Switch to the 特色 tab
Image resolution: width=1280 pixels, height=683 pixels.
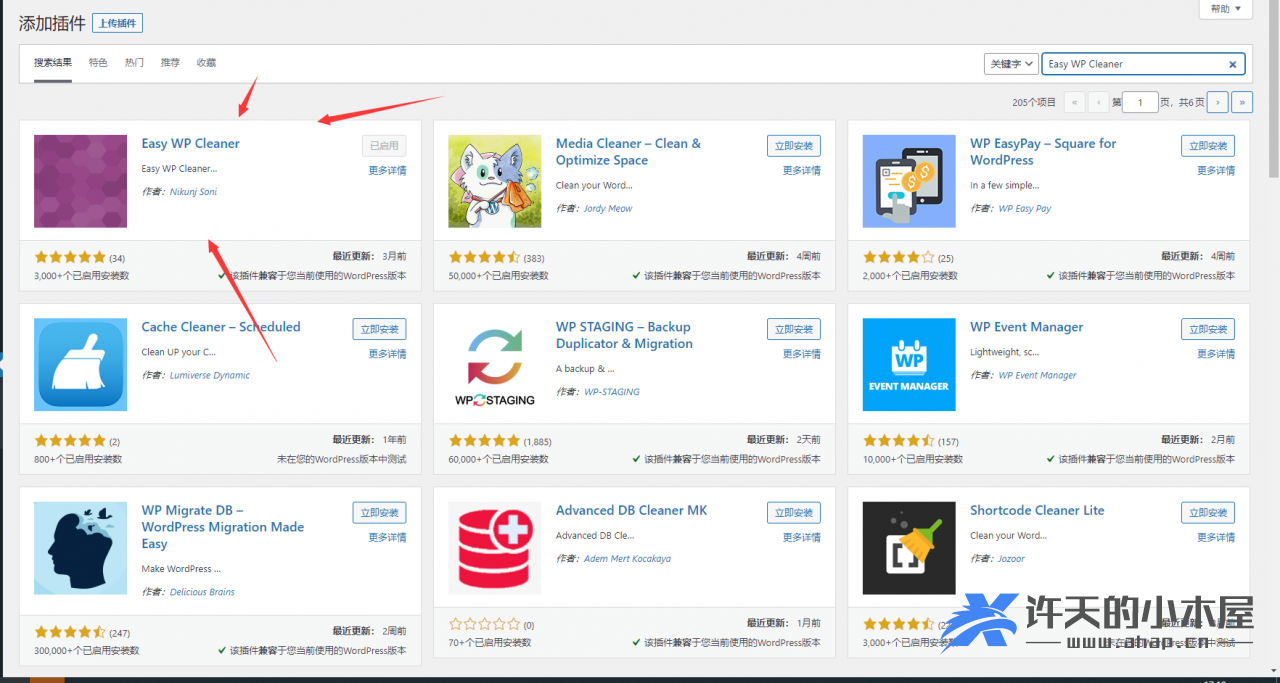98,63
